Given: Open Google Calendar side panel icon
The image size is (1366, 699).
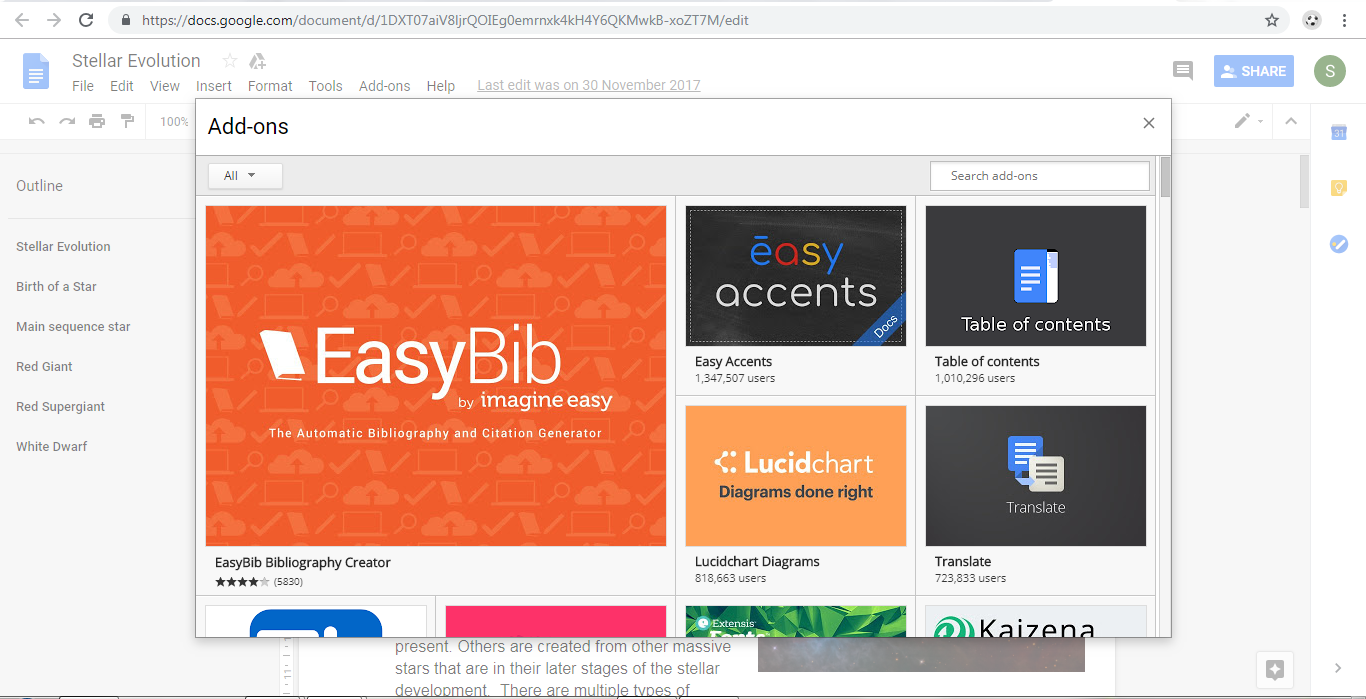Looking at the screenshot, I should [1338, 133].
